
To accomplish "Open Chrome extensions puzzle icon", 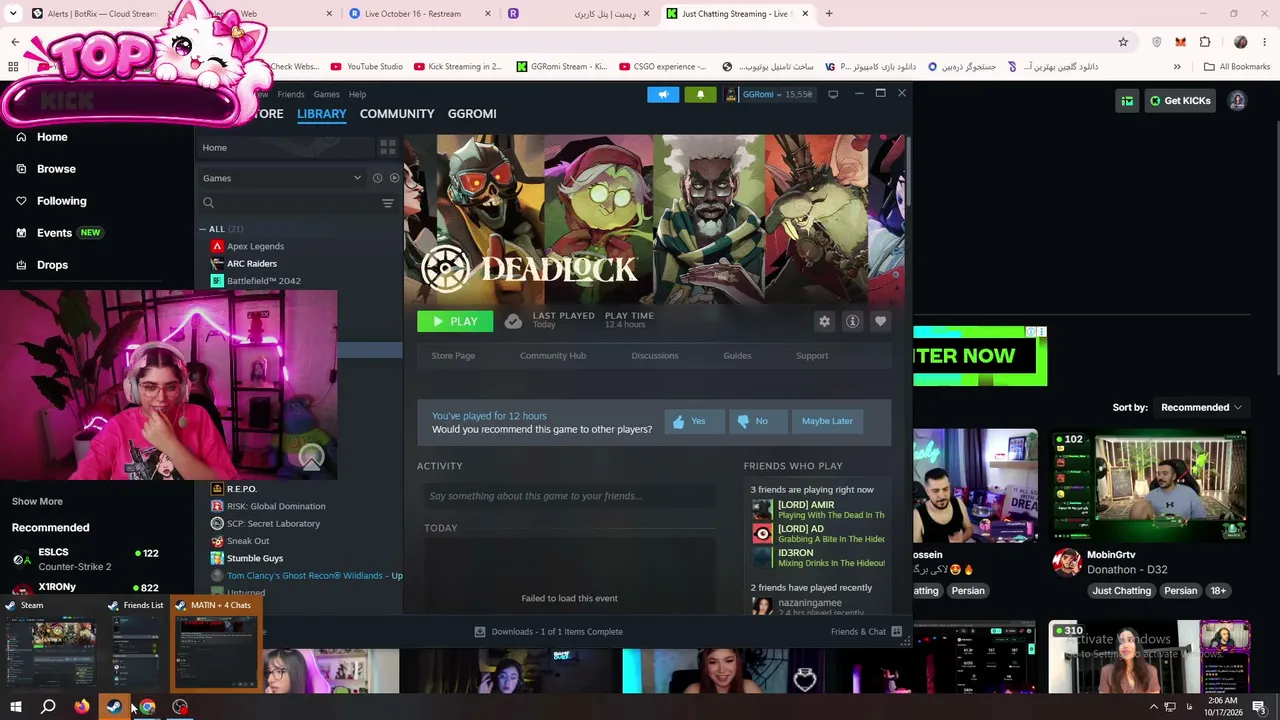I will [1205, 42].
